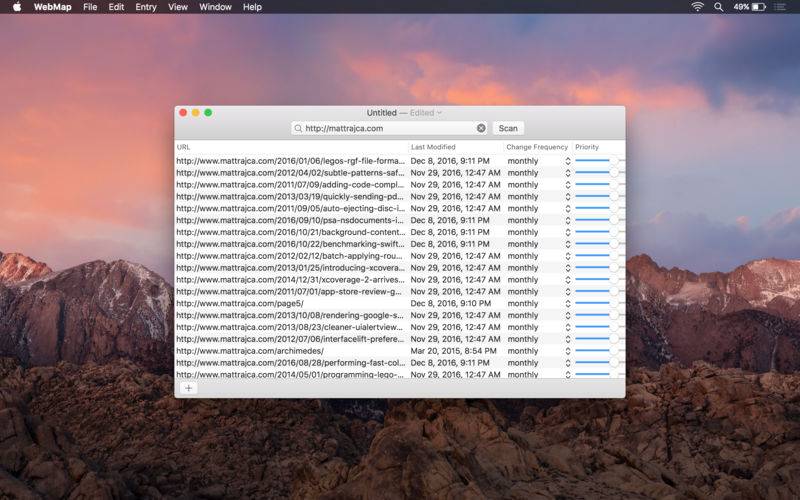This screenshot has height=500, width=800.
Task: Click Mar 20, 2015, 8:54 PM date cell
Action: click(x=454, y=351)
